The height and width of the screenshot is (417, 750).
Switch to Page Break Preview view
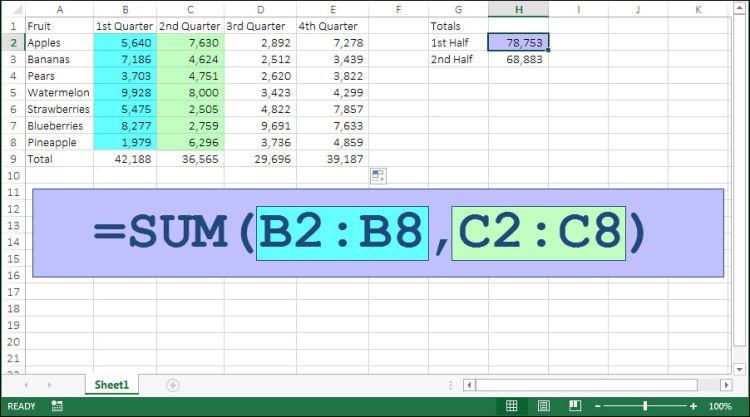[x=575, y=406]
